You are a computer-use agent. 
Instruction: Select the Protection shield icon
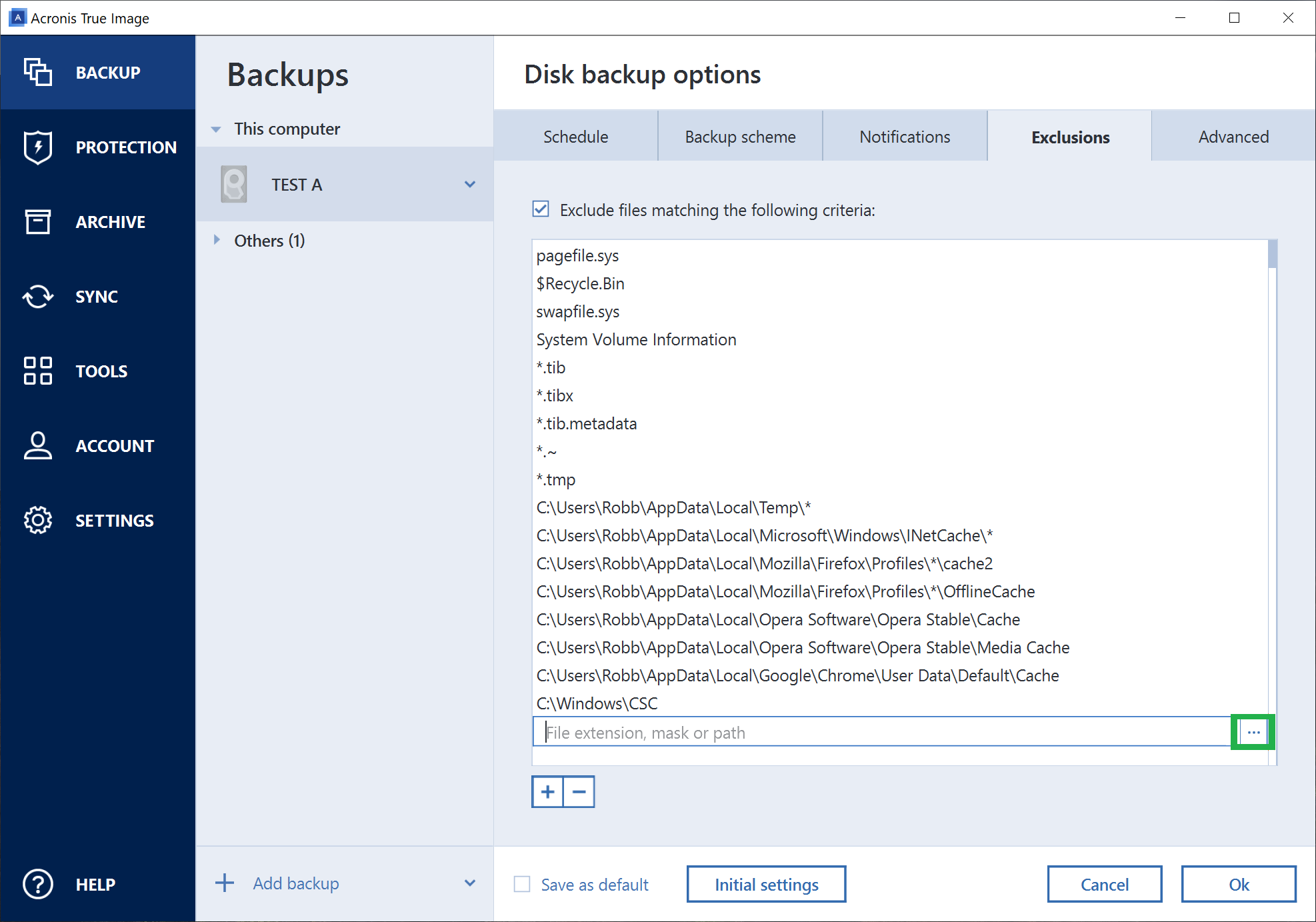coord(38,147)
